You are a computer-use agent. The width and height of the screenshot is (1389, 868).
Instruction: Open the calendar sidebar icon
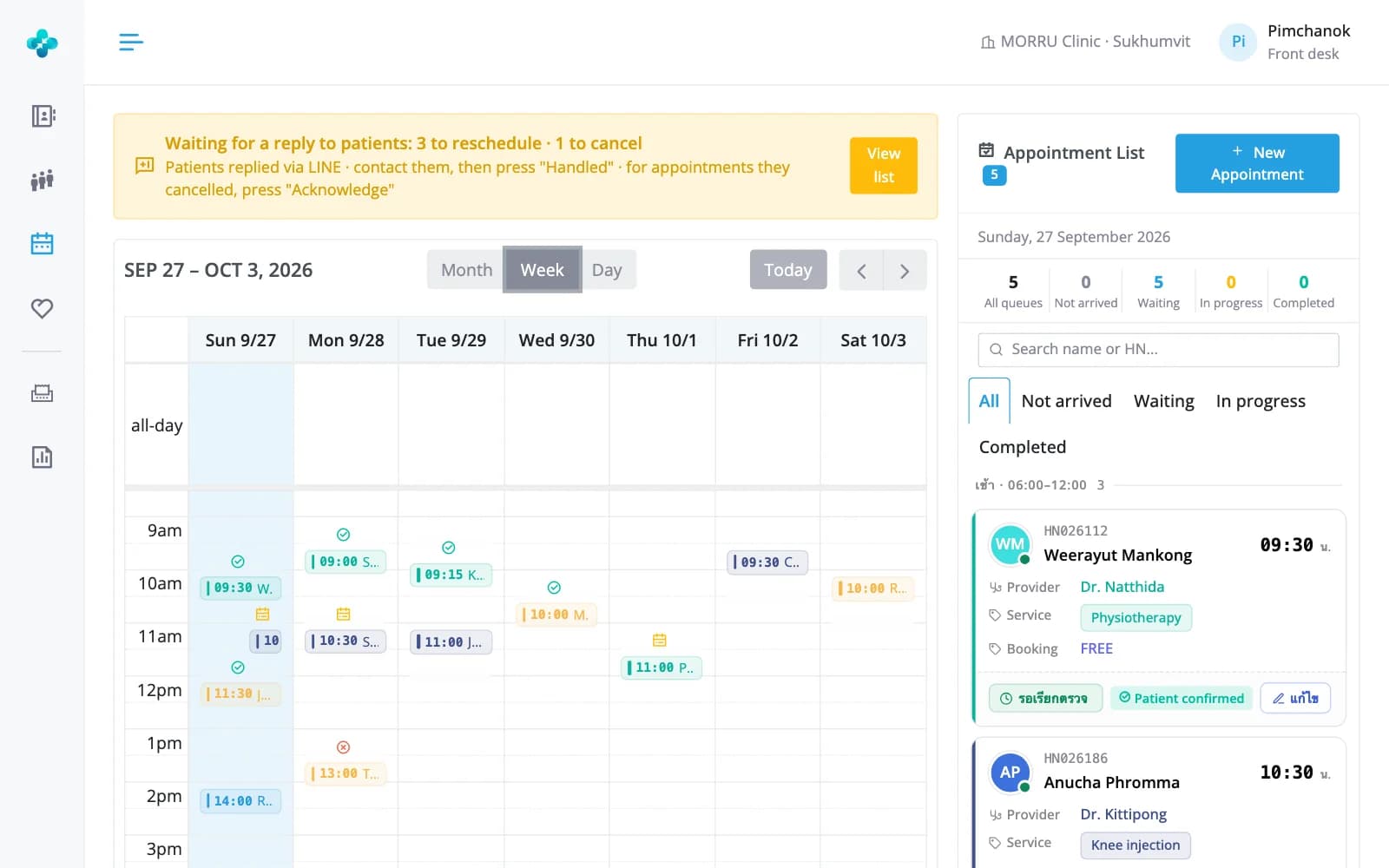(42, 243)
